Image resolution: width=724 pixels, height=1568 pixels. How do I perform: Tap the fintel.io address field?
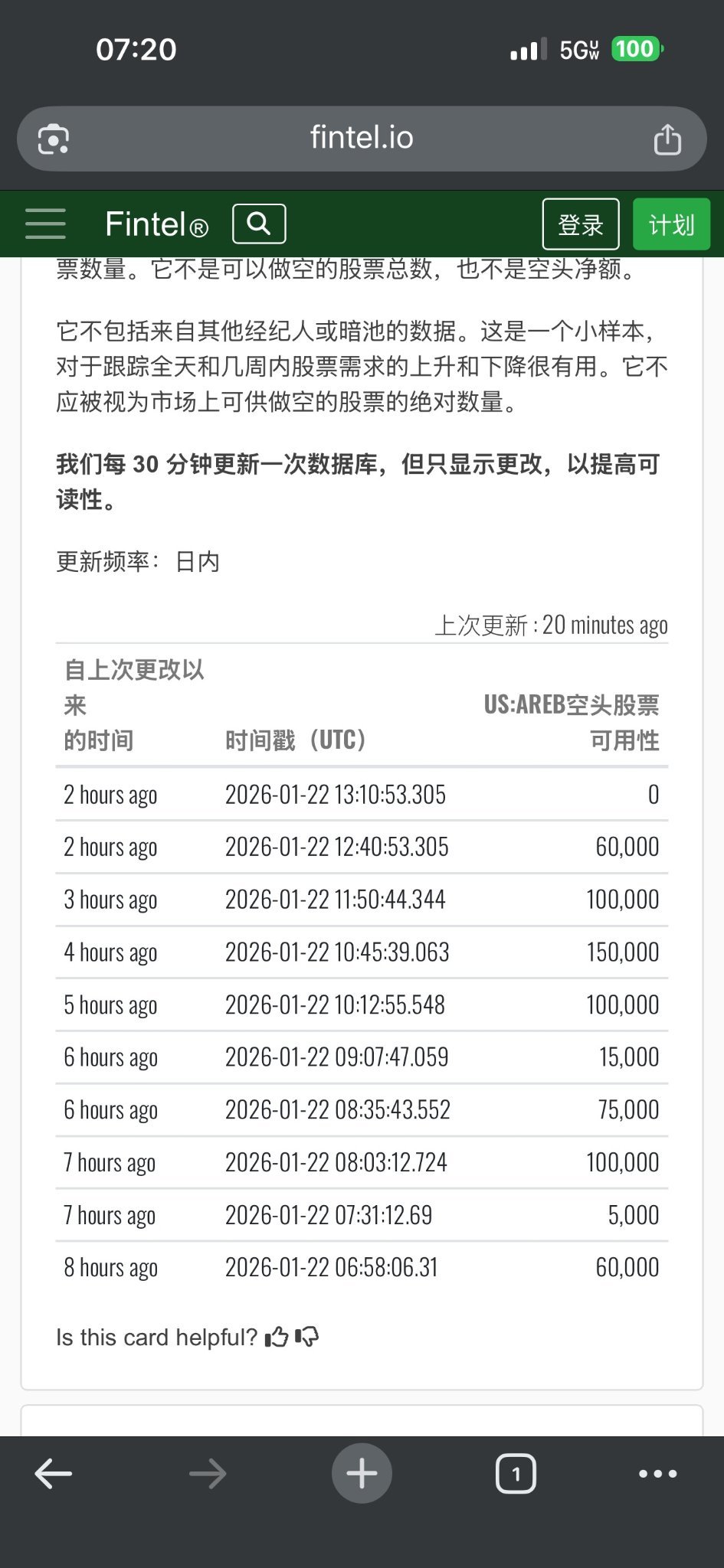pyautogui.click(x=362, y=139)
